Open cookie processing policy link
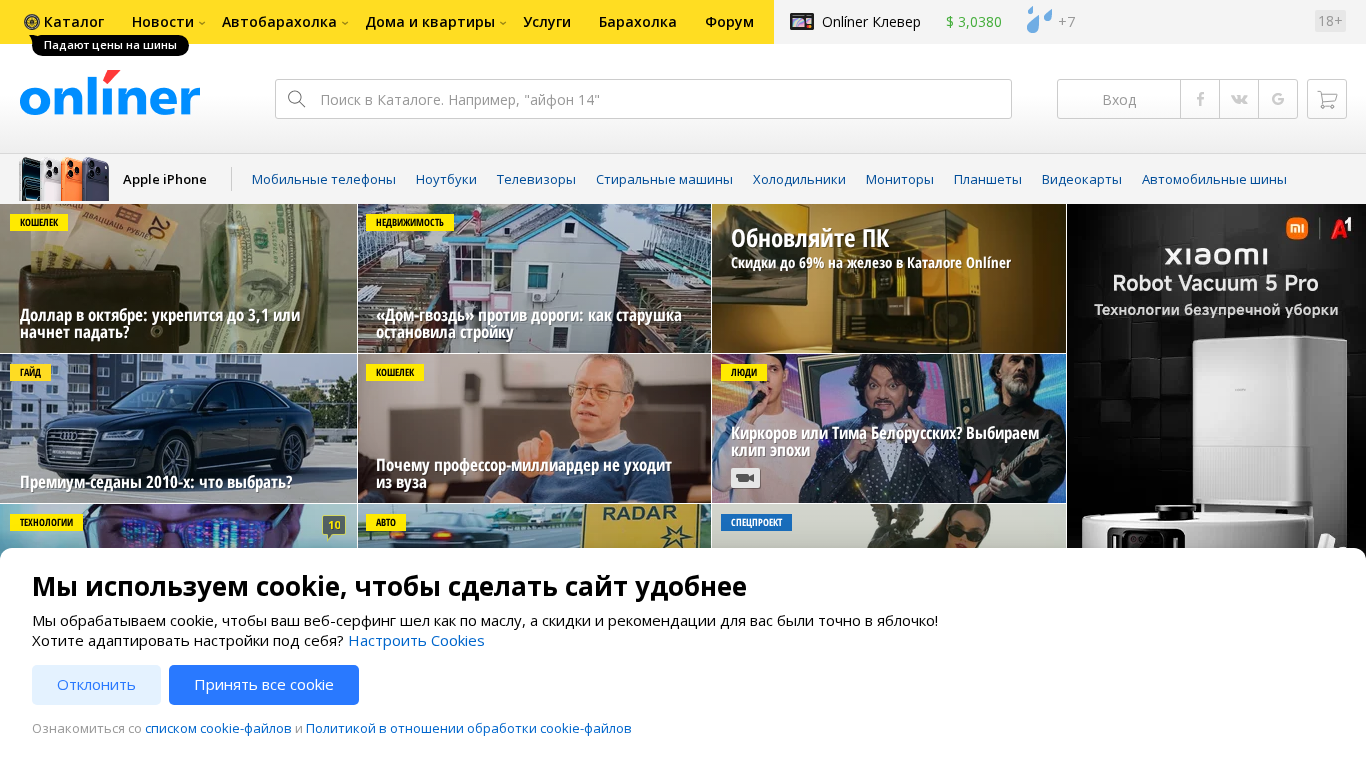Viewport: 1366px width, 768px height. coord(469,729)
